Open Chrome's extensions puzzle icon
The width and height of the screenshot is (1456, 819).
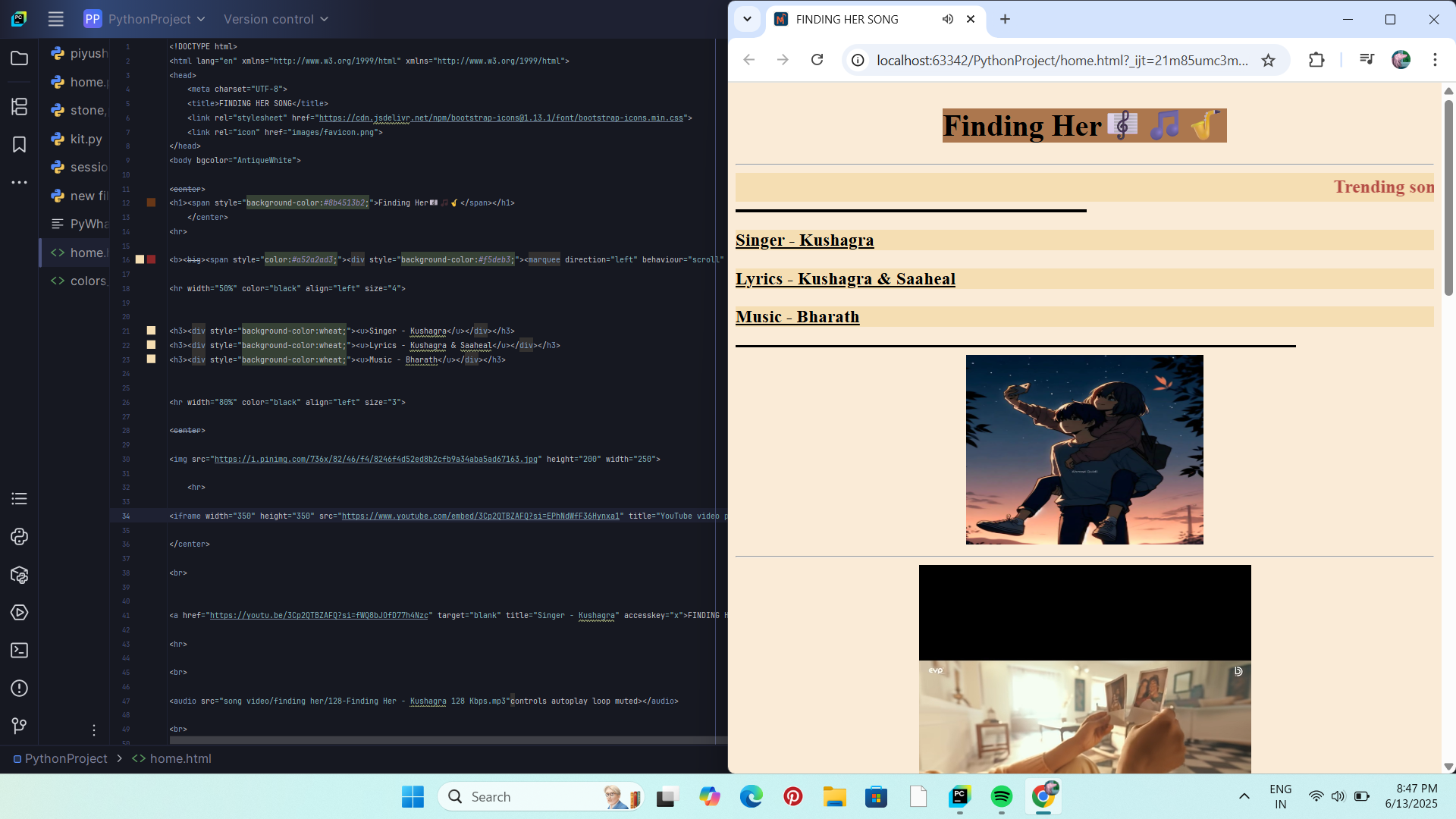[1316, 60]
